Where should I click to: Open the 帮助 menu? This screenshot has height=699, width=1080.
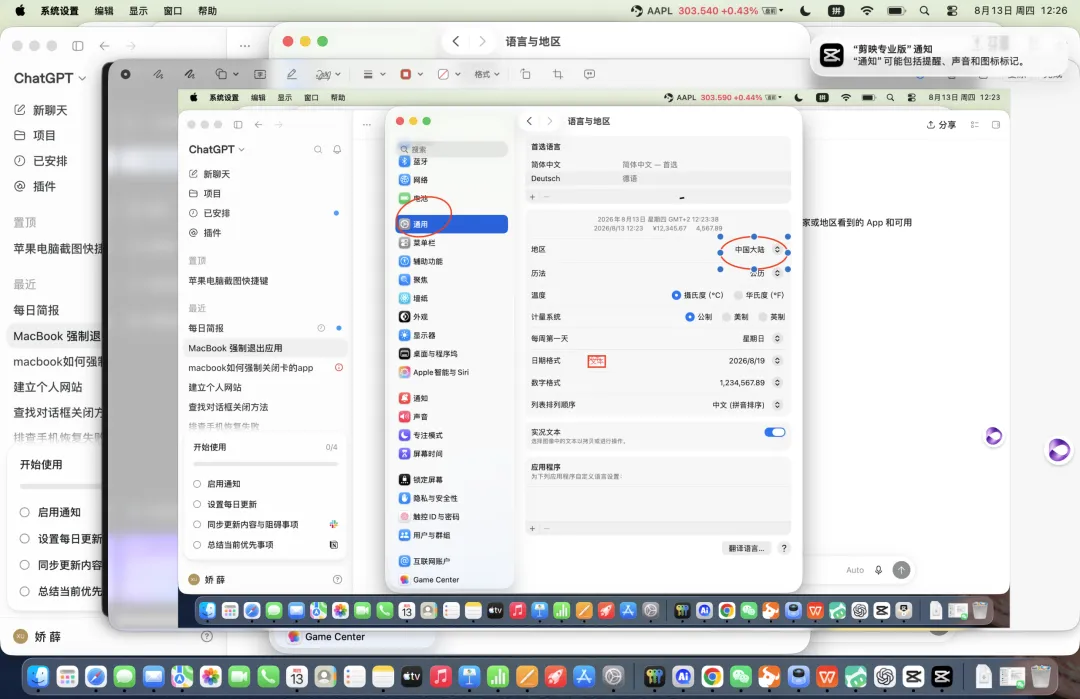[207, 11]
